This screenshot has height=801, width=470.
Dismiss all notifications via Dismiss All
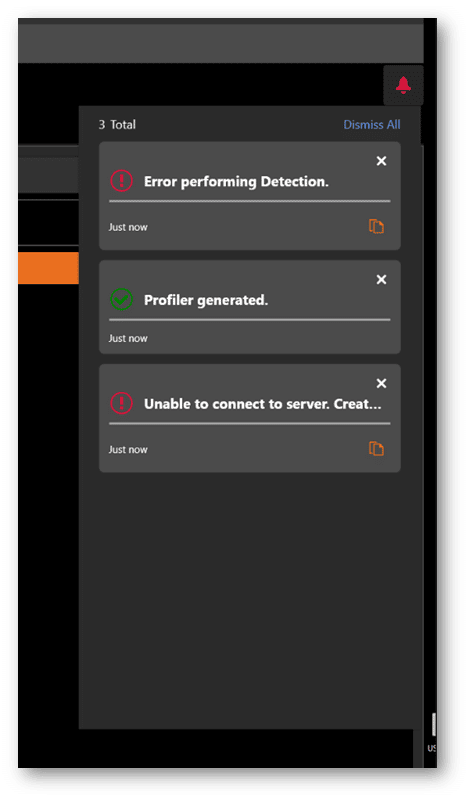(371, 125)
